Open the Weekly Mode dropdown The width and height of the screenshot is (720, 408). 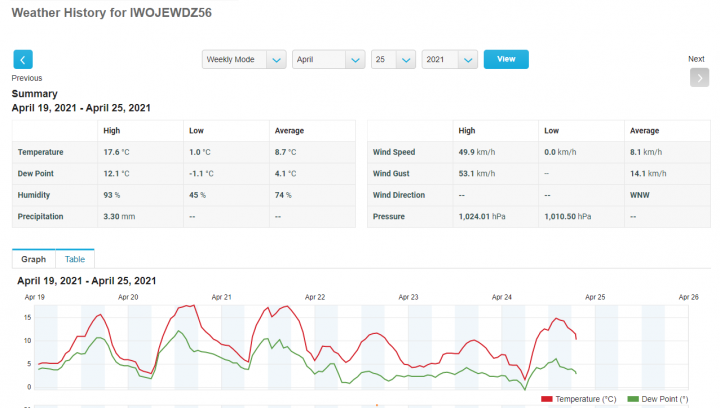[244, 60]
